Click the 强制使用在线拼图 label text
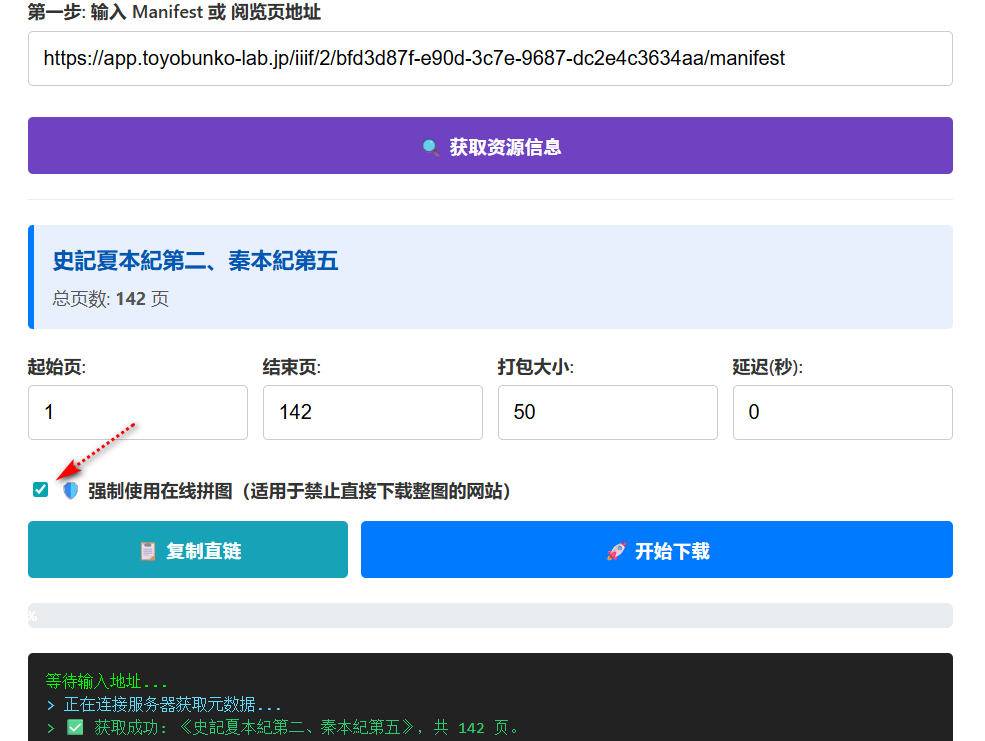Screen dimensions: 985x741 [299, 491]
